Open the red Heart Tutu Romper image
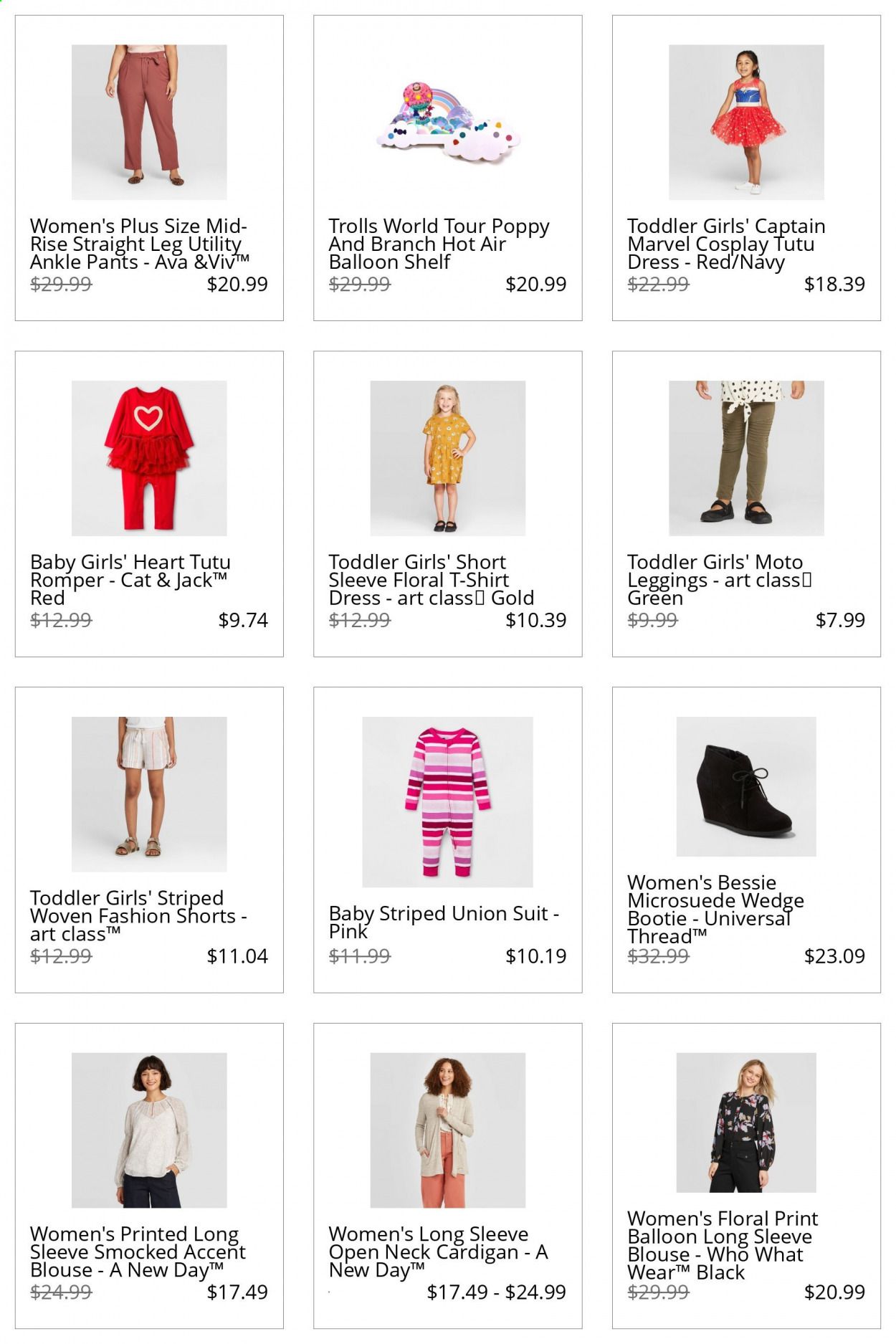 click(x=149, y=458)
